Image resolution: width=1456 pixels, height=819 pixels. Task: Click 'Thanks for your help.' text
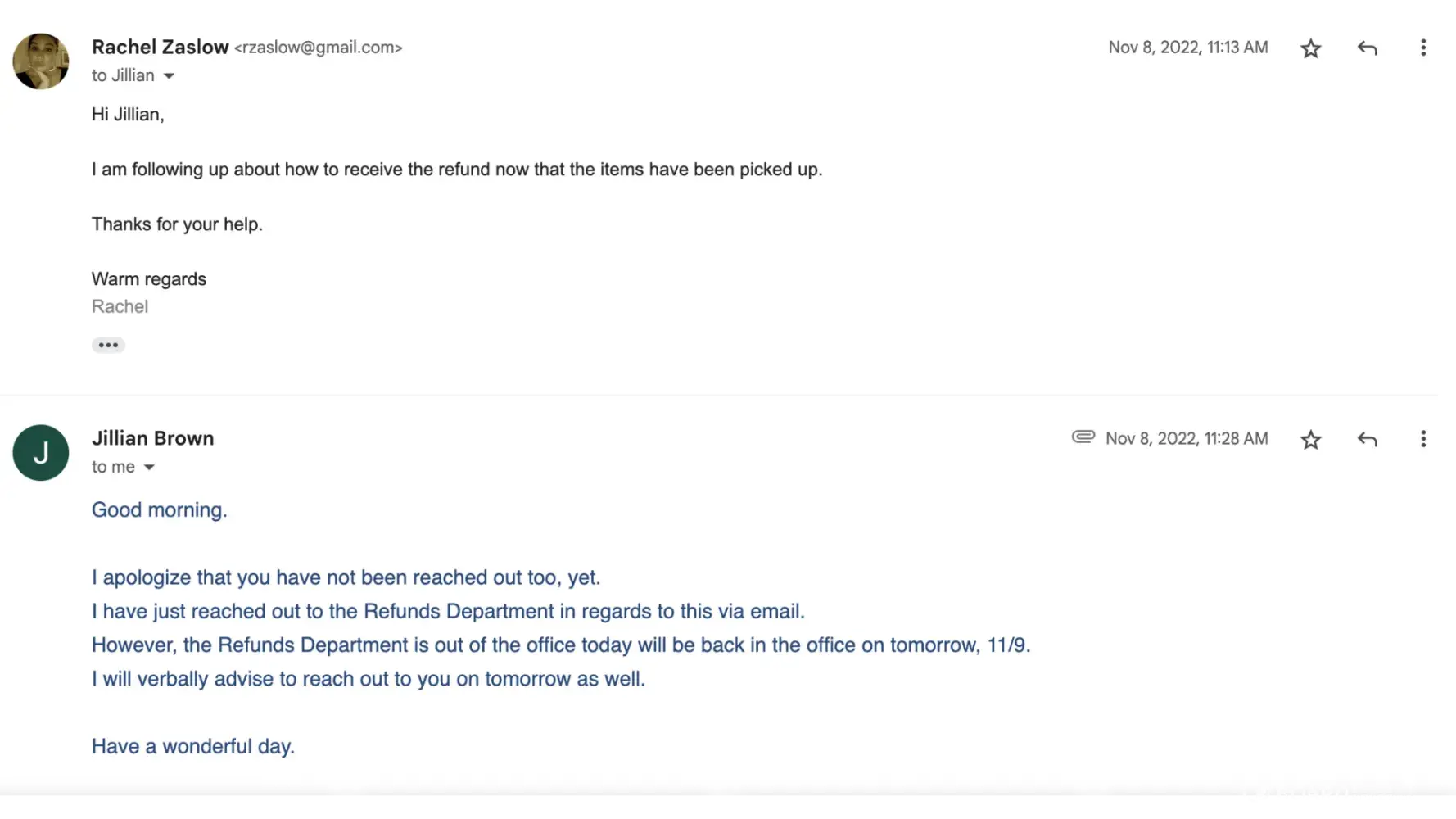pos(177,224)
